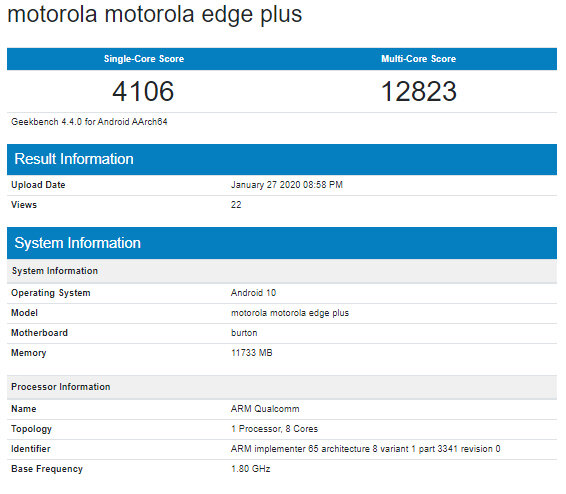Select the ARM implementer identifier text
This screenshot has width=566, height=494.
coord(365,449)
